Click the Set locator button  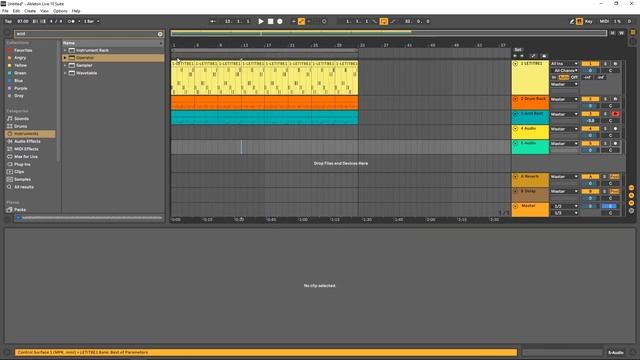click(518, 50)
